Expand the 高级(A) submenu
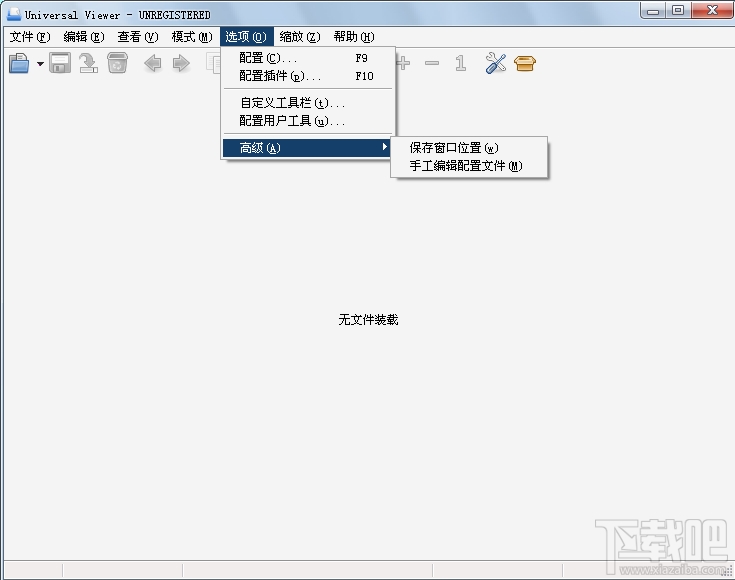The image size is (735, 580). (x=307, y=148)
